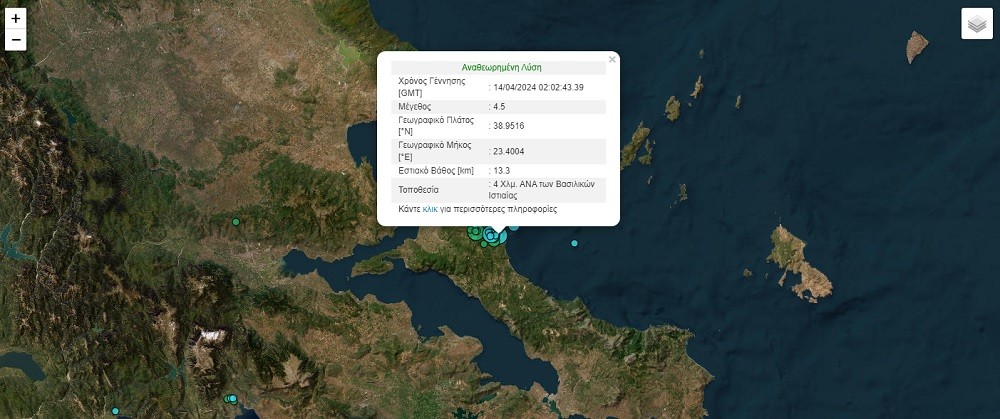Click the marker cluster near the bottom edge

[x=232, y=399]
